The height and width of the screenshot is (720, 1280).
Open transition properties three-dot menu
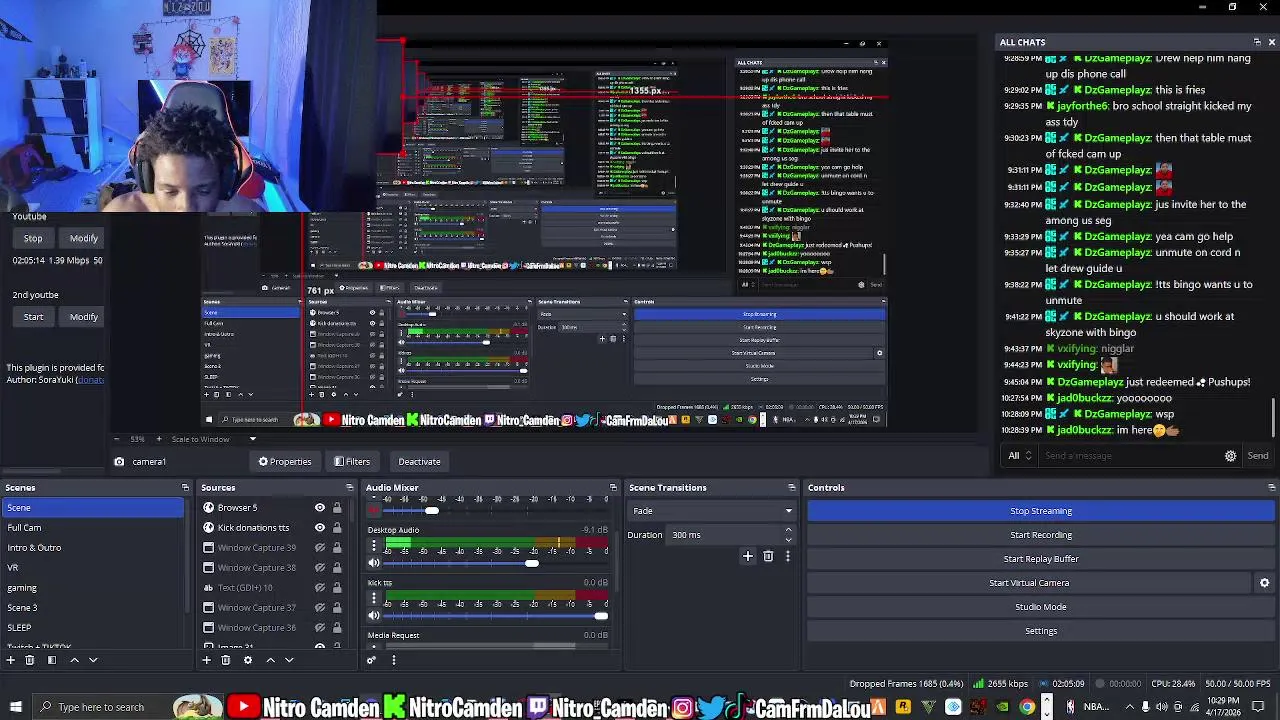click(787, 556)
